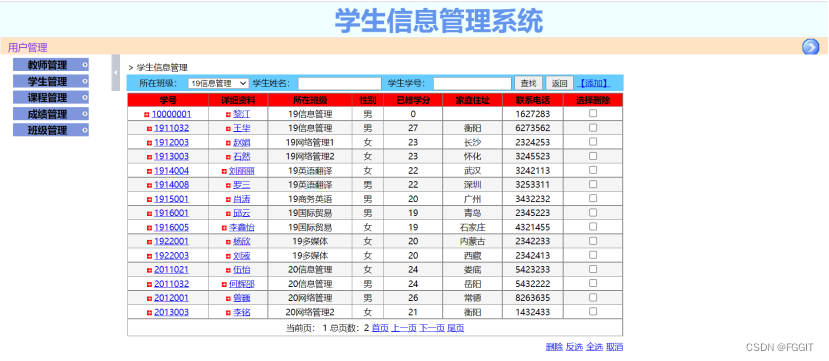Click the red plus icon beside 1913003

(149, 157)
